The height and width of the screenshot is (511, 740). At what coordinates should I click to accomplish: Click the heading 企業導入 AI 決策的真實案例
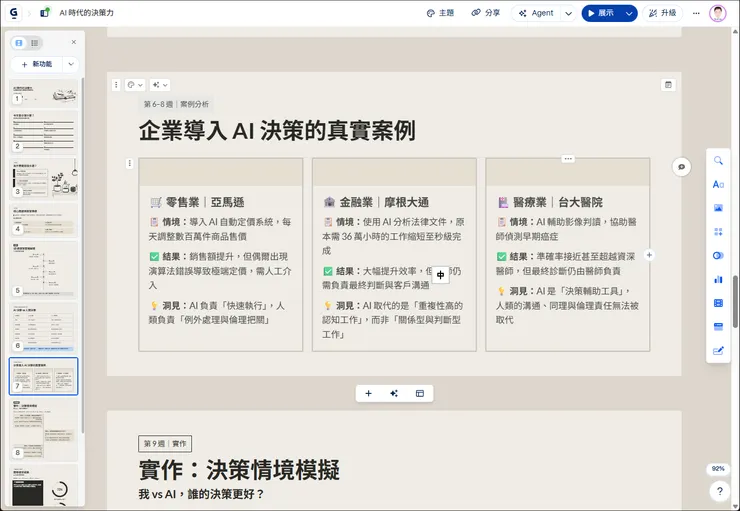(x=277, y=131)
